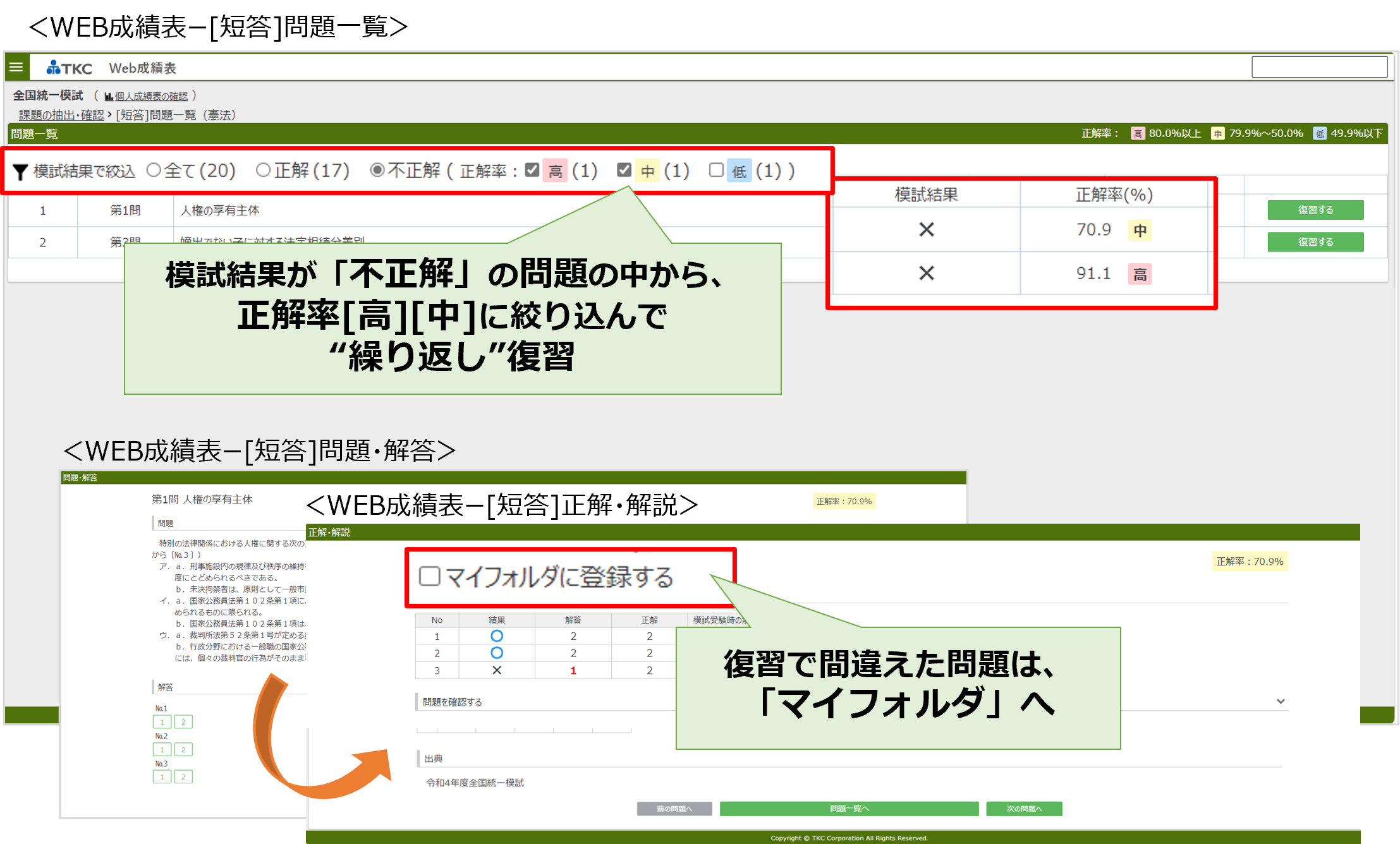Click the funnel filter icon beside 模試結果で絞込
The image size is (1400, 844).
click(x=20, y=172)
